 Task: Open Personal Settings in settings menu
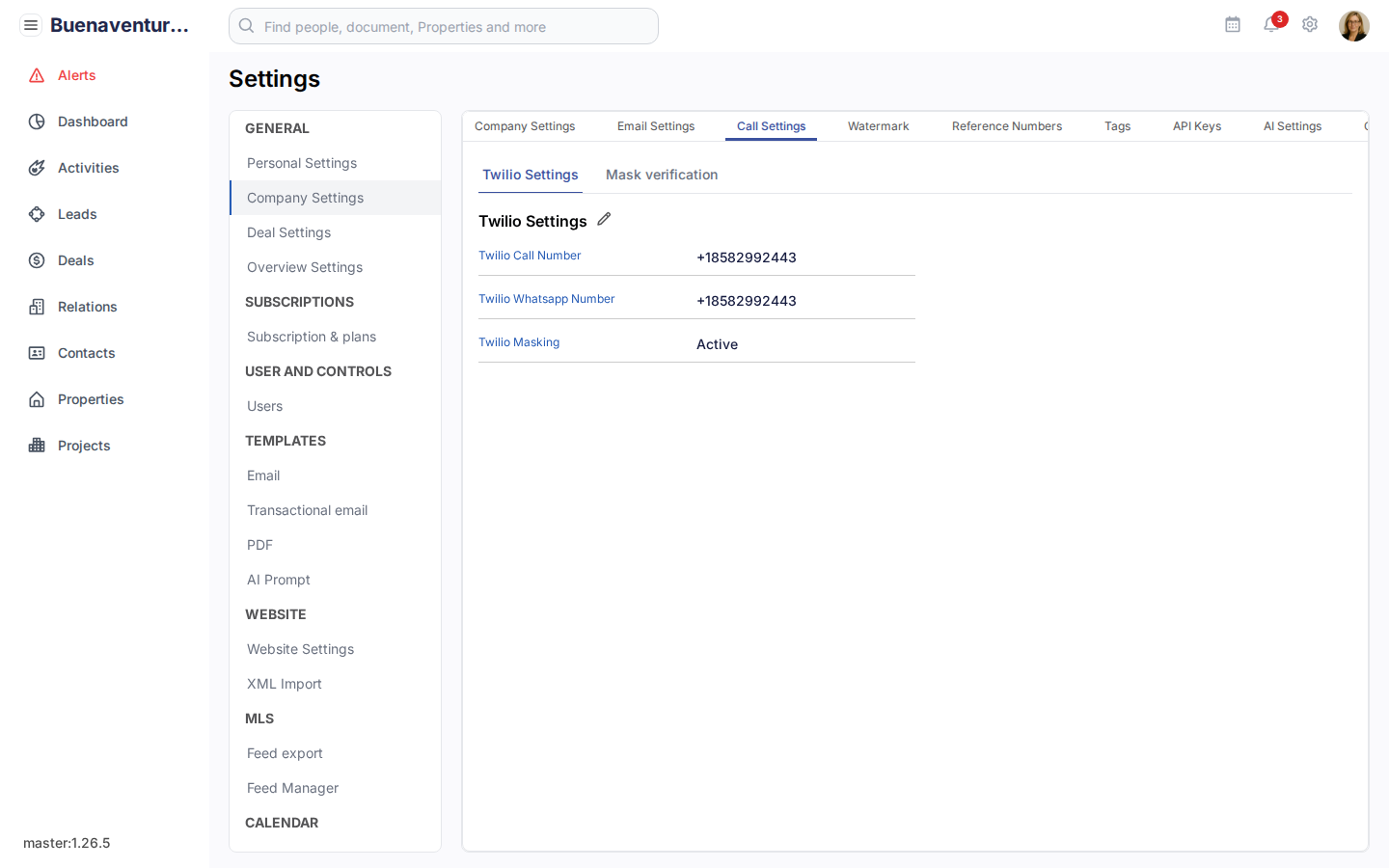335,163
